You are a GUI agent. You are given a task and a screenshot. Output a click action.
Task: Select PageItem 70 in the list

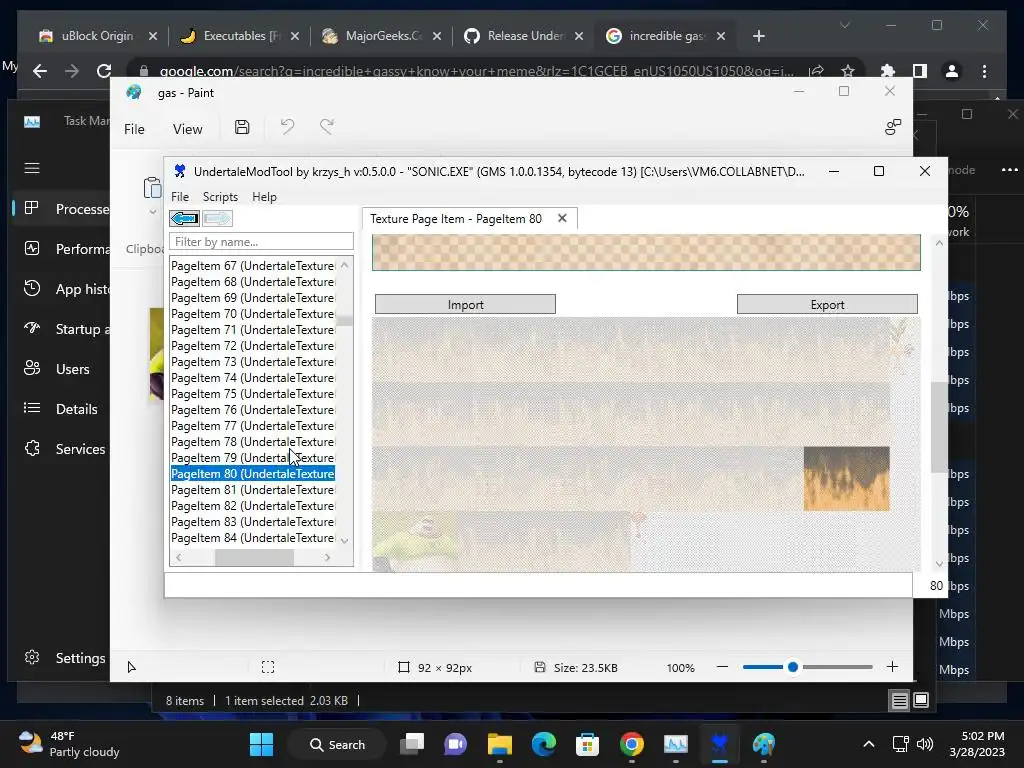253,313
